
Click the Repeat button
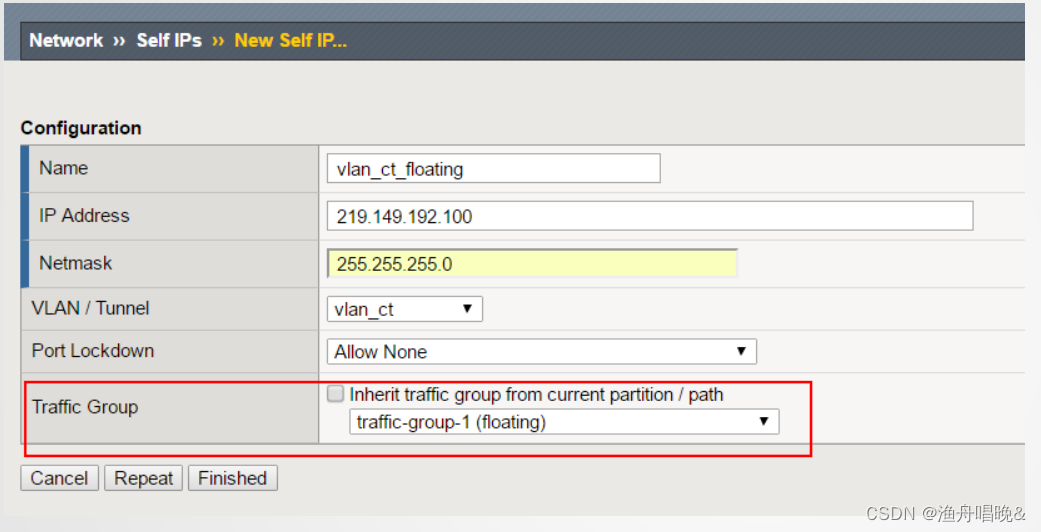[x=143, y=478]
